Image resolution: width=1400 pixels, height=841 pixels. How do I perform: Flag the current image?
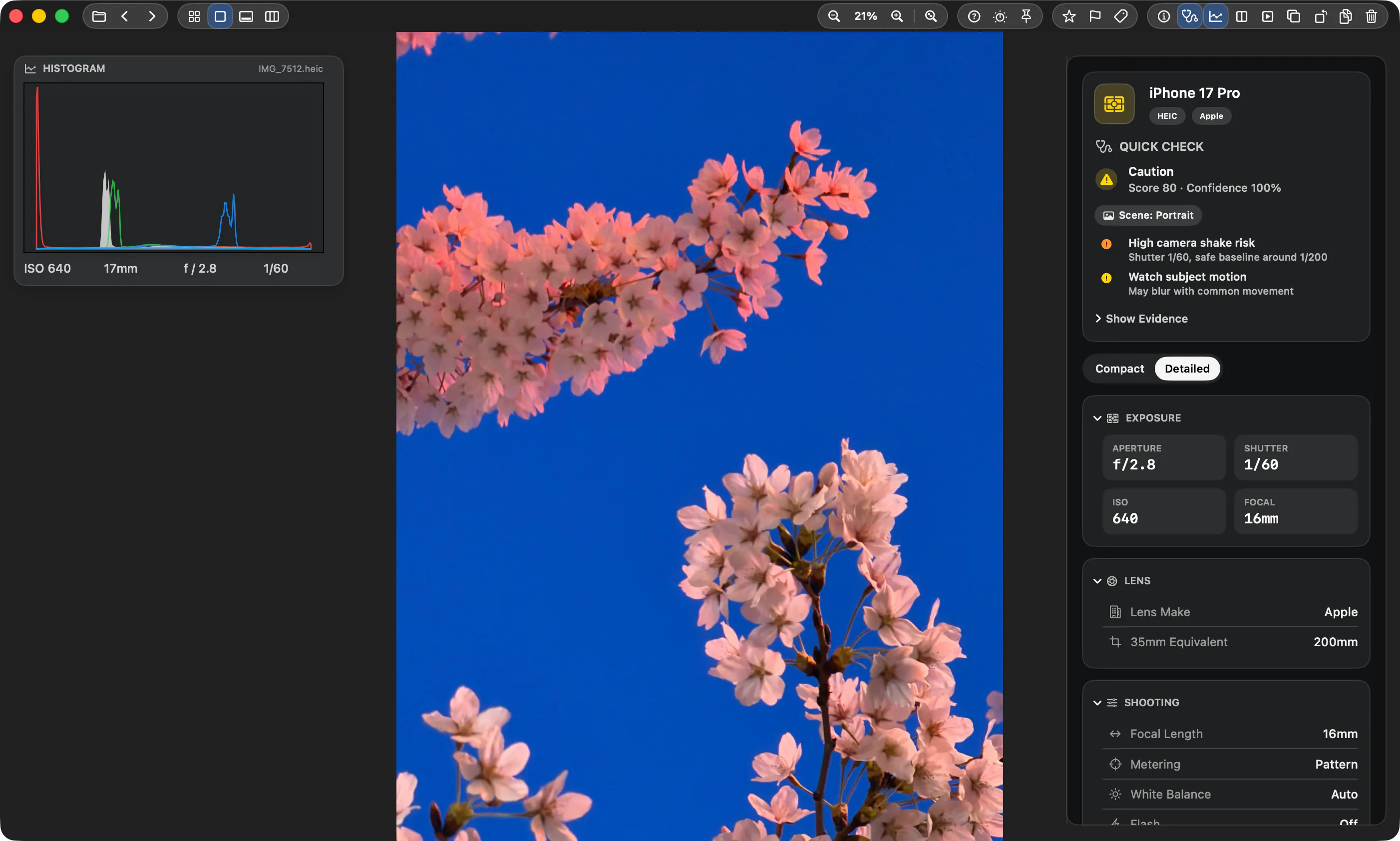tap(1095, 16)
